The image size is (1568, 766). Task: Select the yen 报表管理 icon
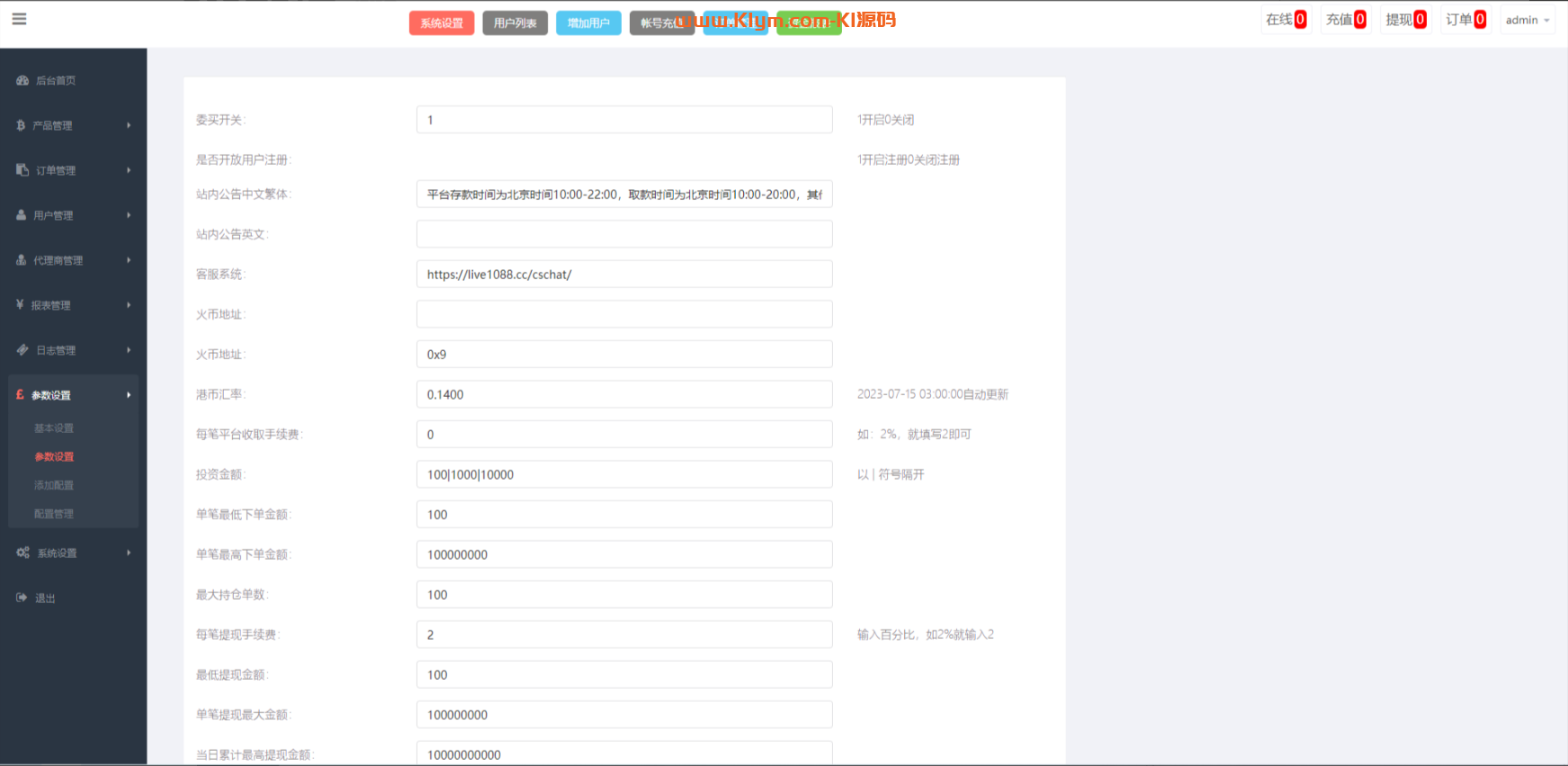click(20, 305)
